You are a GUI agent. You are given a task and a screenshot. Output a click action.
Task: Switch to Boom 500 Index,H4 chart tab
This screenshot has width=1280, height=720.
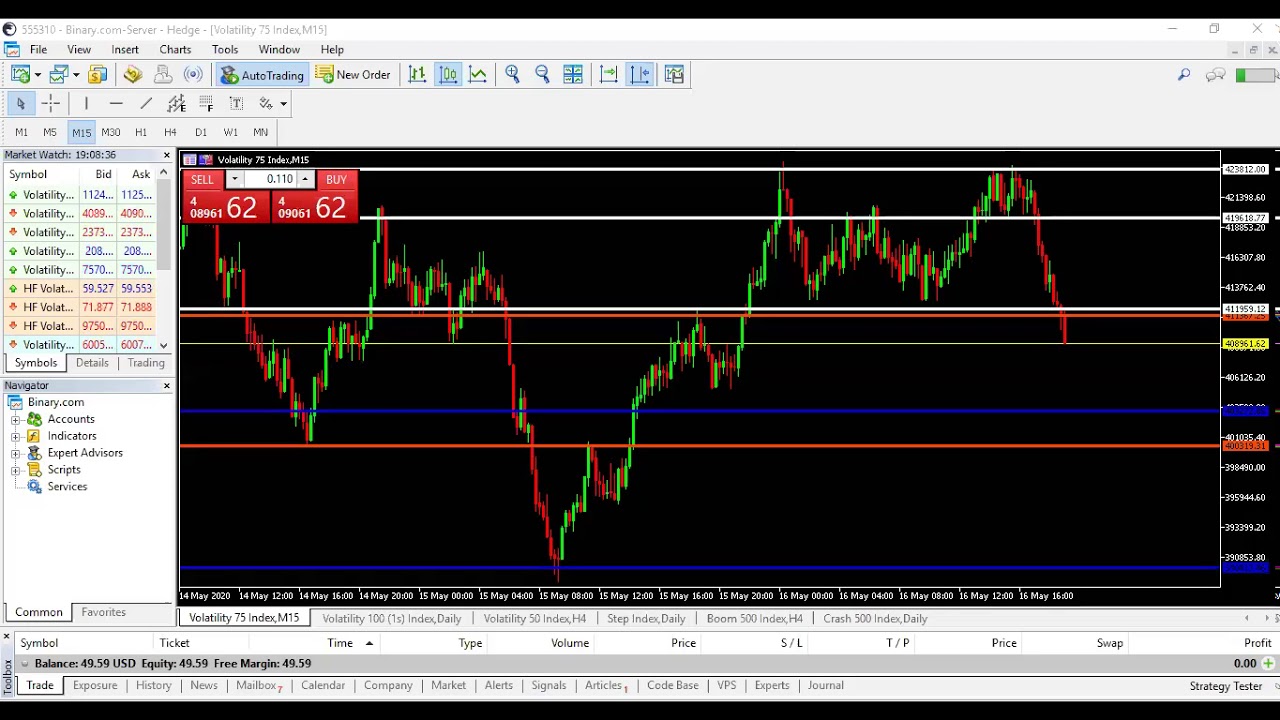coord(755,618)
